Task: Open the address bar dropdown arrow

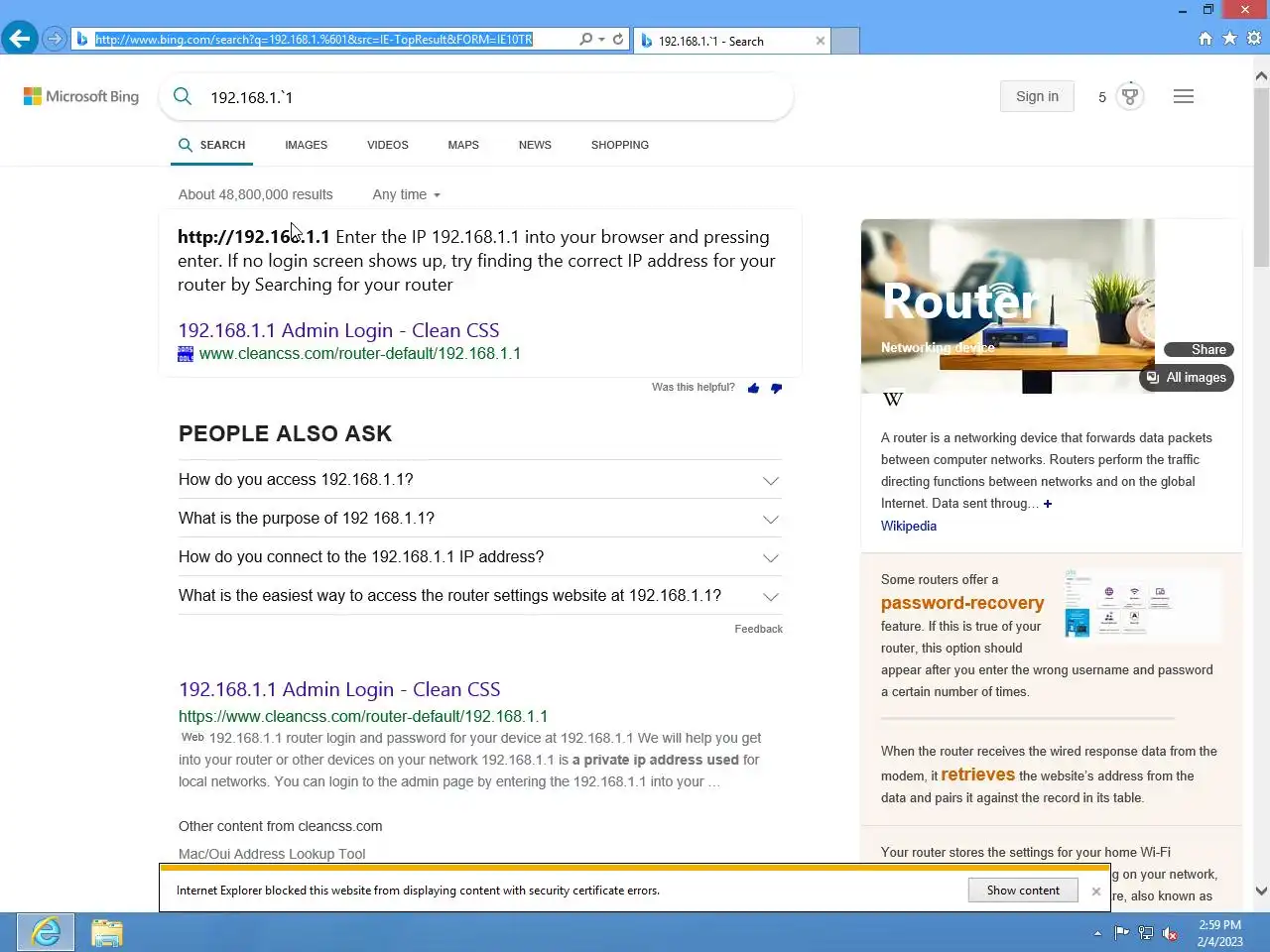Action: tap(601, 40)
